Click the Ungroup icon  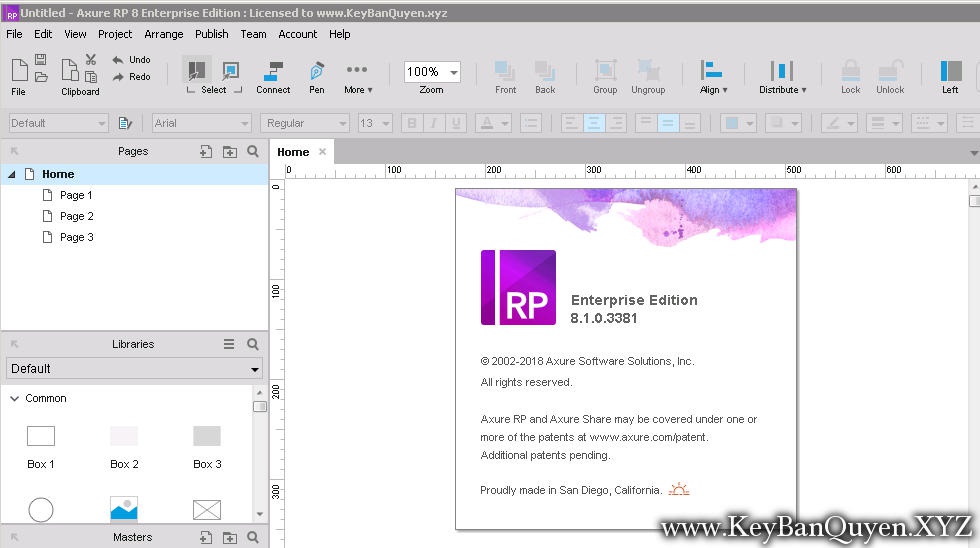pyautogui.click(x=648, y=70)
